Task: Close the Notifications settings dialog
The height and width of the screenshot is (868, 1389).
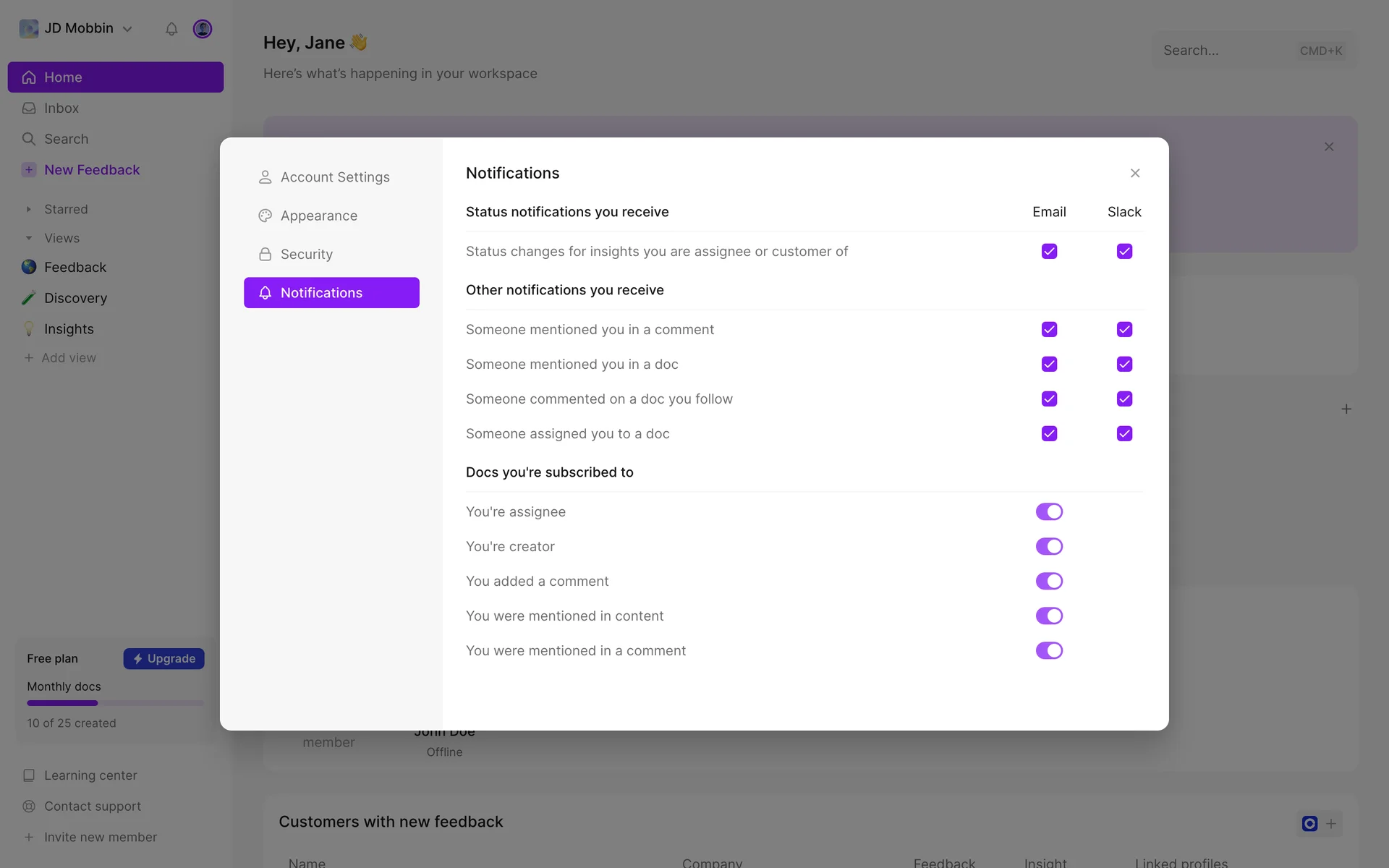Action: [1134, 173]
